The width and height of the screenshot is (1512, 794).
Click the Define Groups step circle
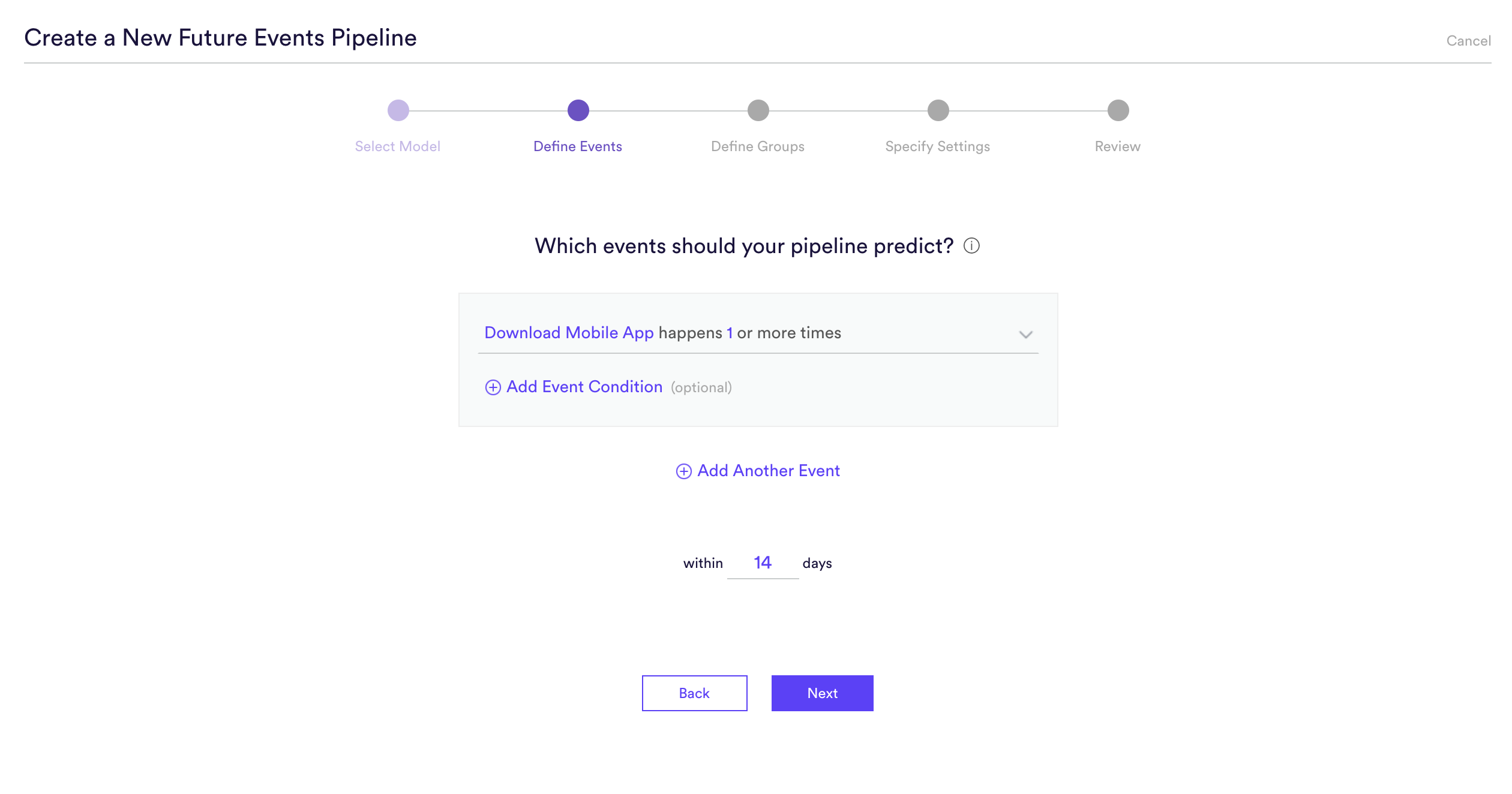[x=758, y=110]
